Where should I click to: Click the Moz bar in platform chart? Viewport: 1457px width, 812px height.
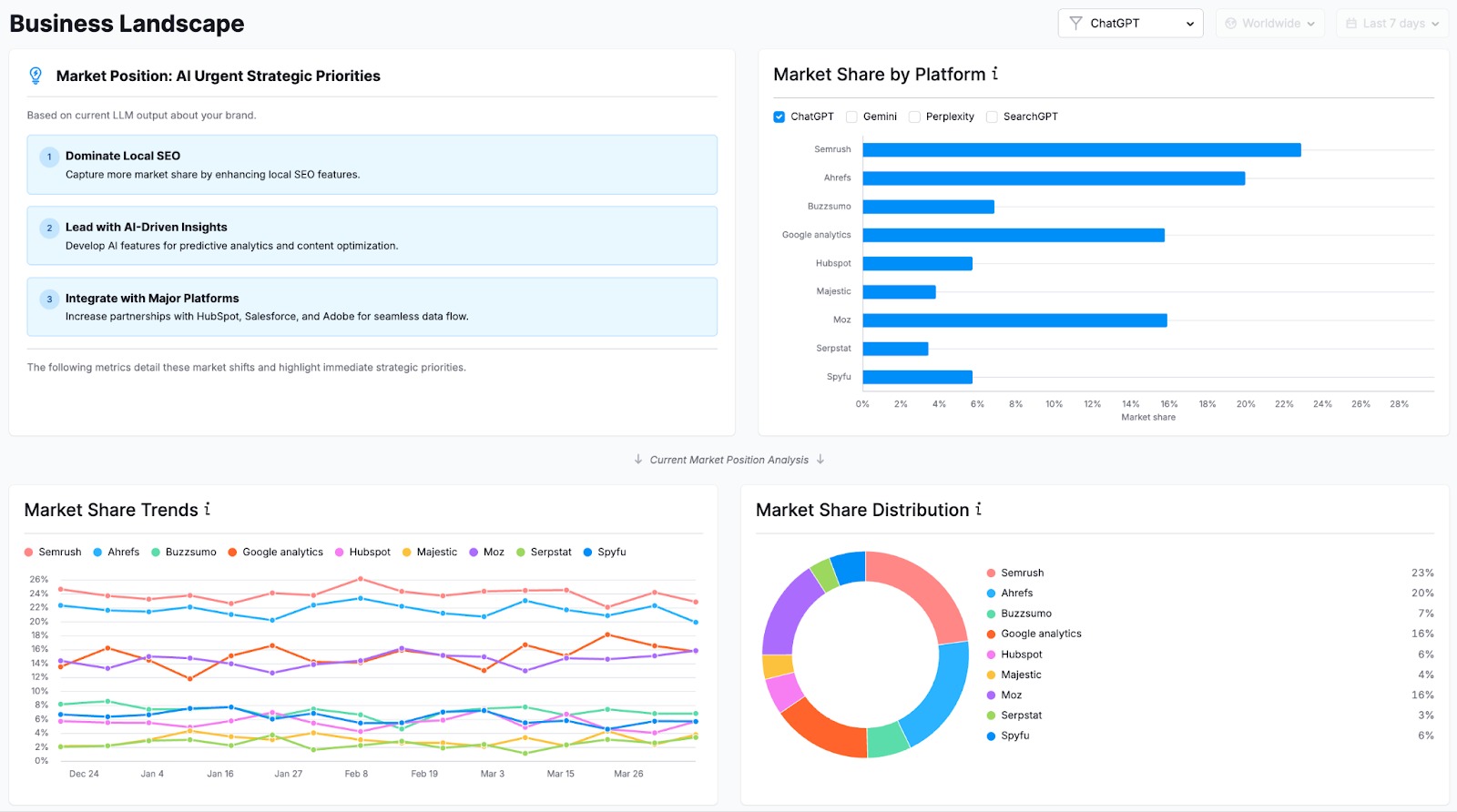tap(1015, 320)
